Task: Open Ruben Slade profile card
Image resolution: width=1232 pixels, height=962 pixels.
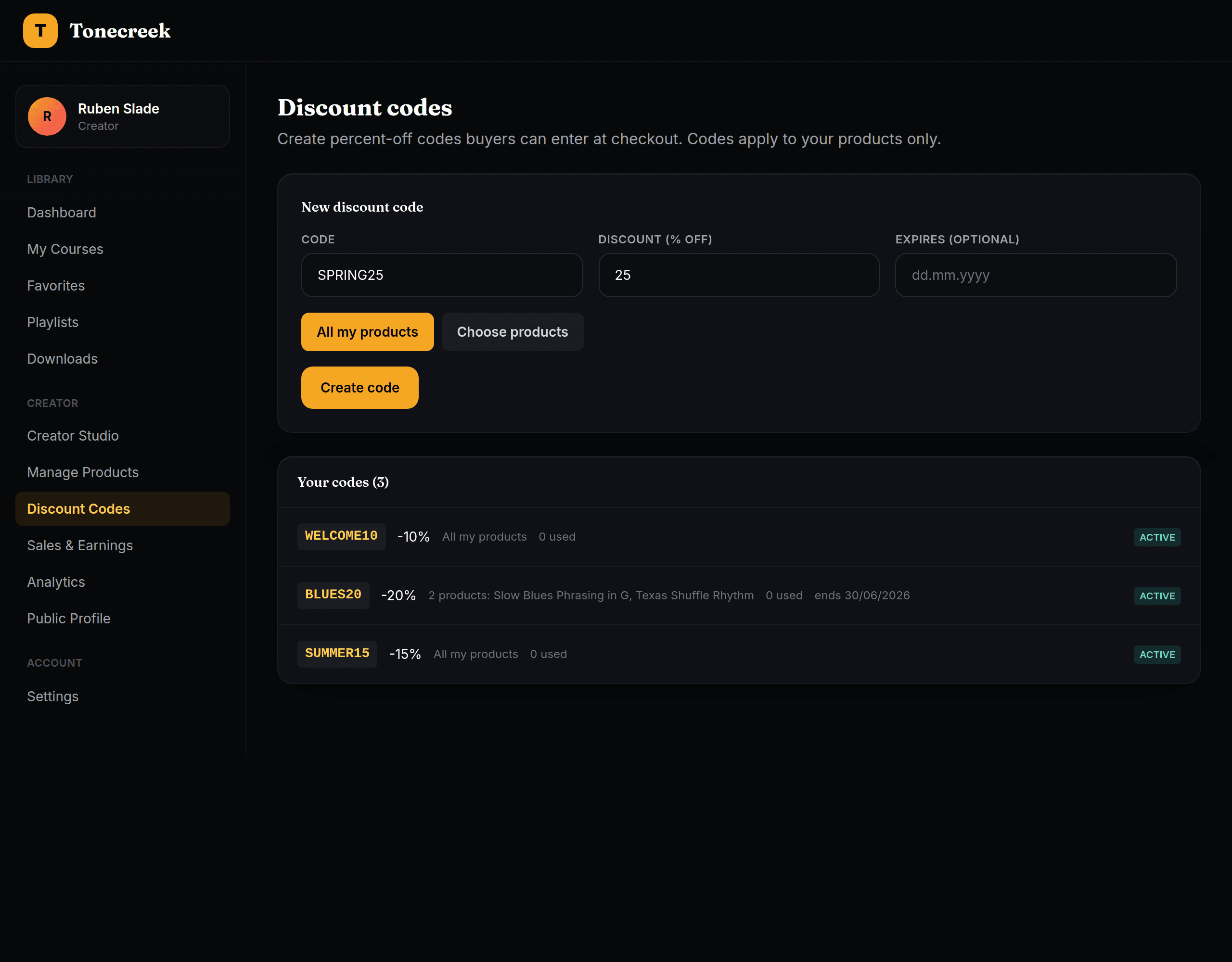Action: pos(122,117)
